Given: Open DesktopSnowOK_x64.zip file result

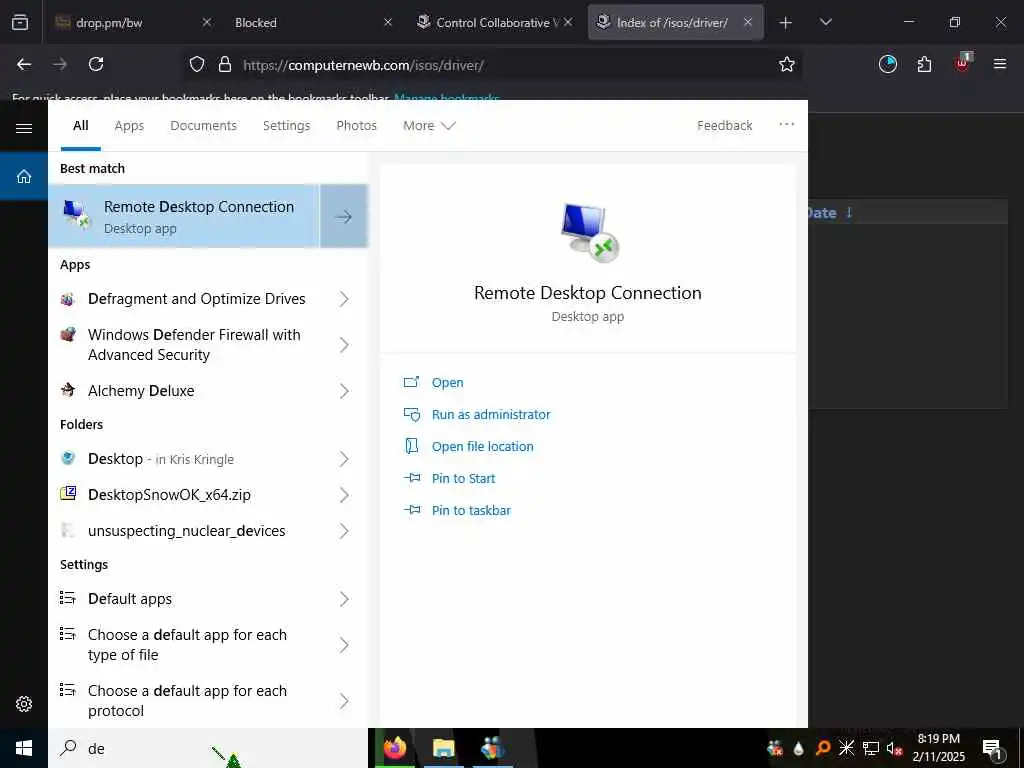Looking at the screenshot, I should point(169,495).
